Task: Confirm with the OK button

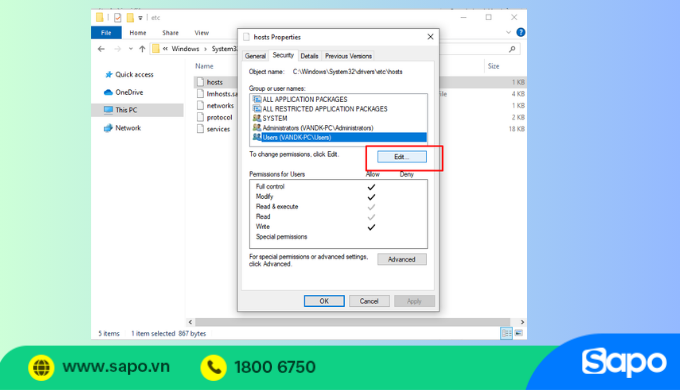Action: pos(324,301)
